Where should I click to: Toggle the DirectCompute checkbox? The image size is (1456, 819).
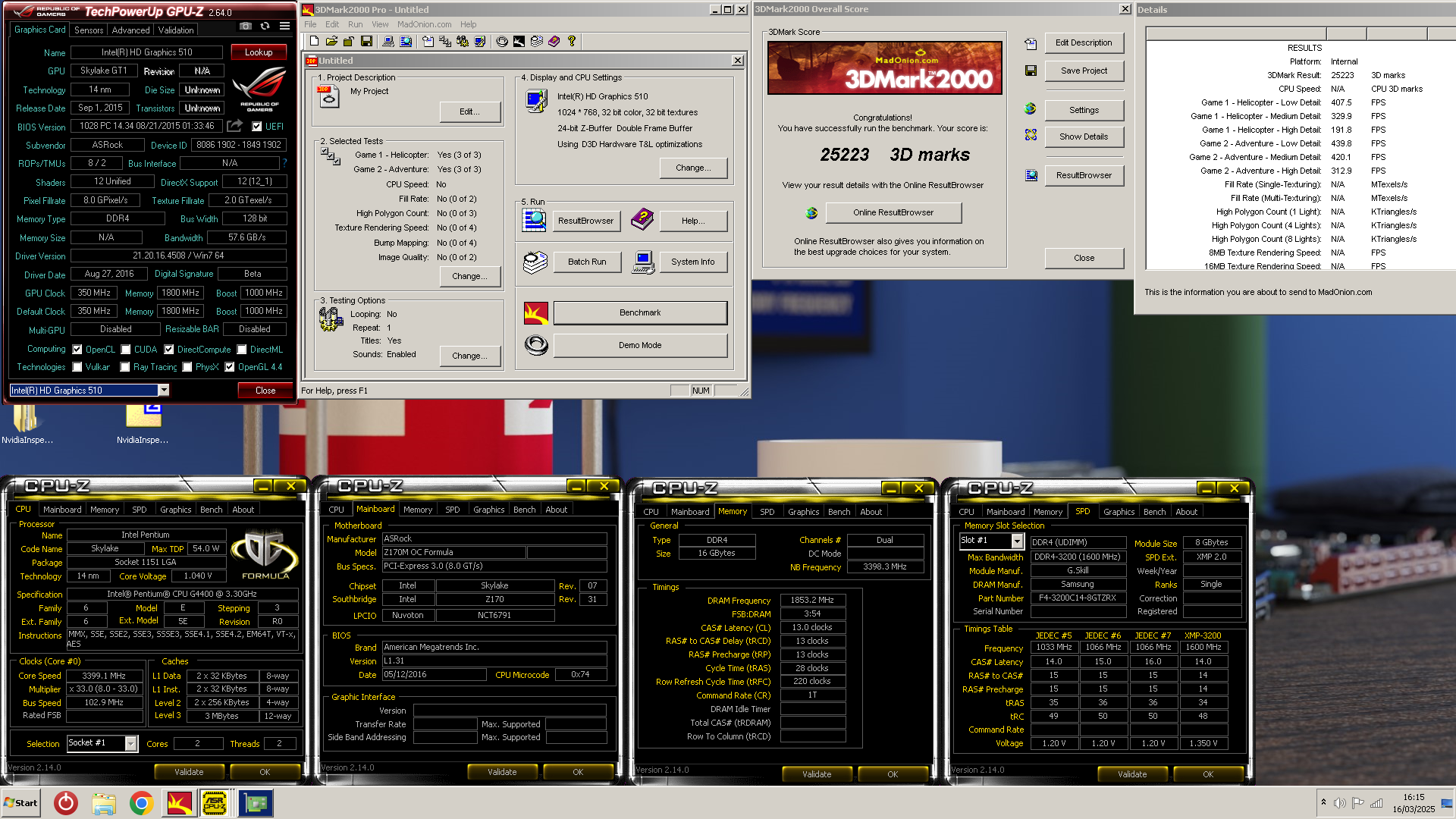coord(169,350)
